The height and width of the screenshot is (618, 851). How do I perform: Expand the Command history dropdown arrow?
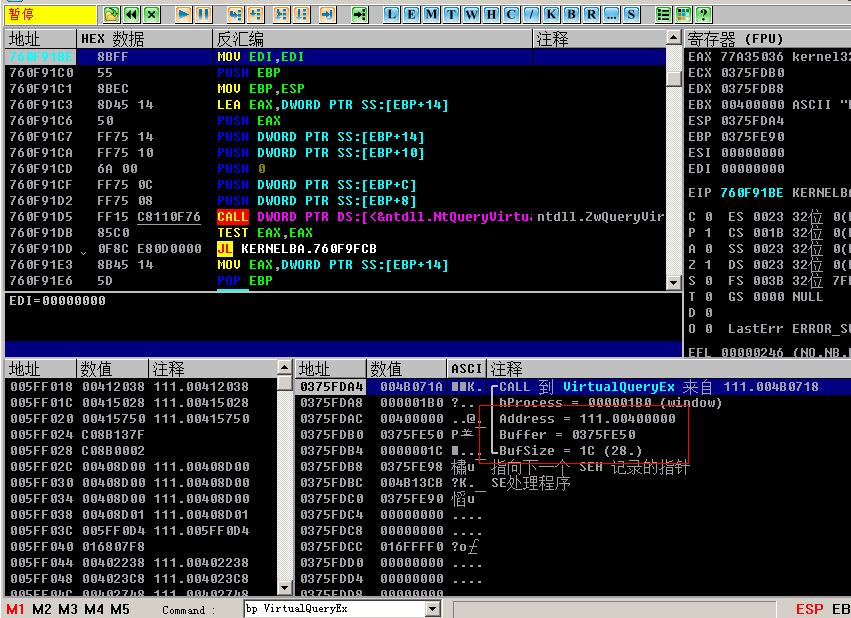pos(433,609)
